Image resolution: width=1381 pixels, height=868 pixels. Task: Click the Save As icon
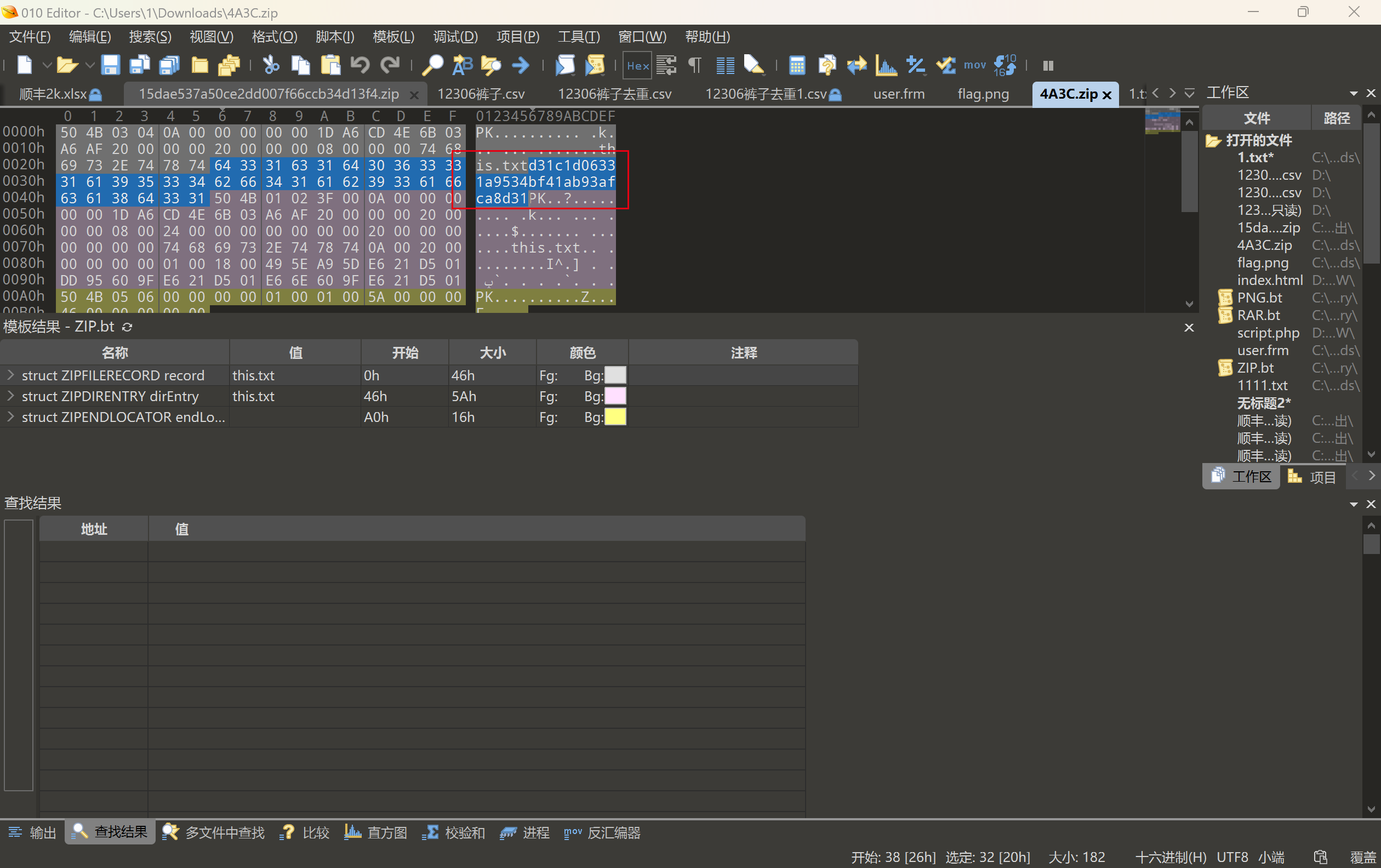(139, 65)
